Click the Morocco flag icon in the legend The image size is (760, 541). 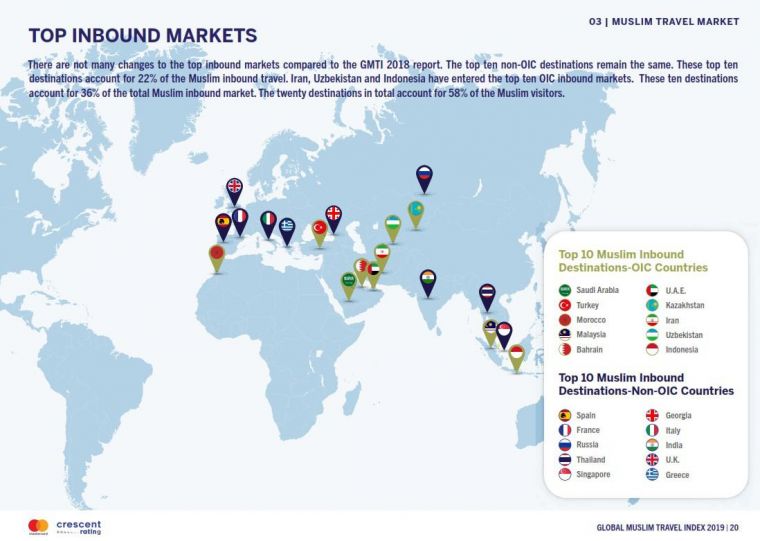tap(565, 319)
